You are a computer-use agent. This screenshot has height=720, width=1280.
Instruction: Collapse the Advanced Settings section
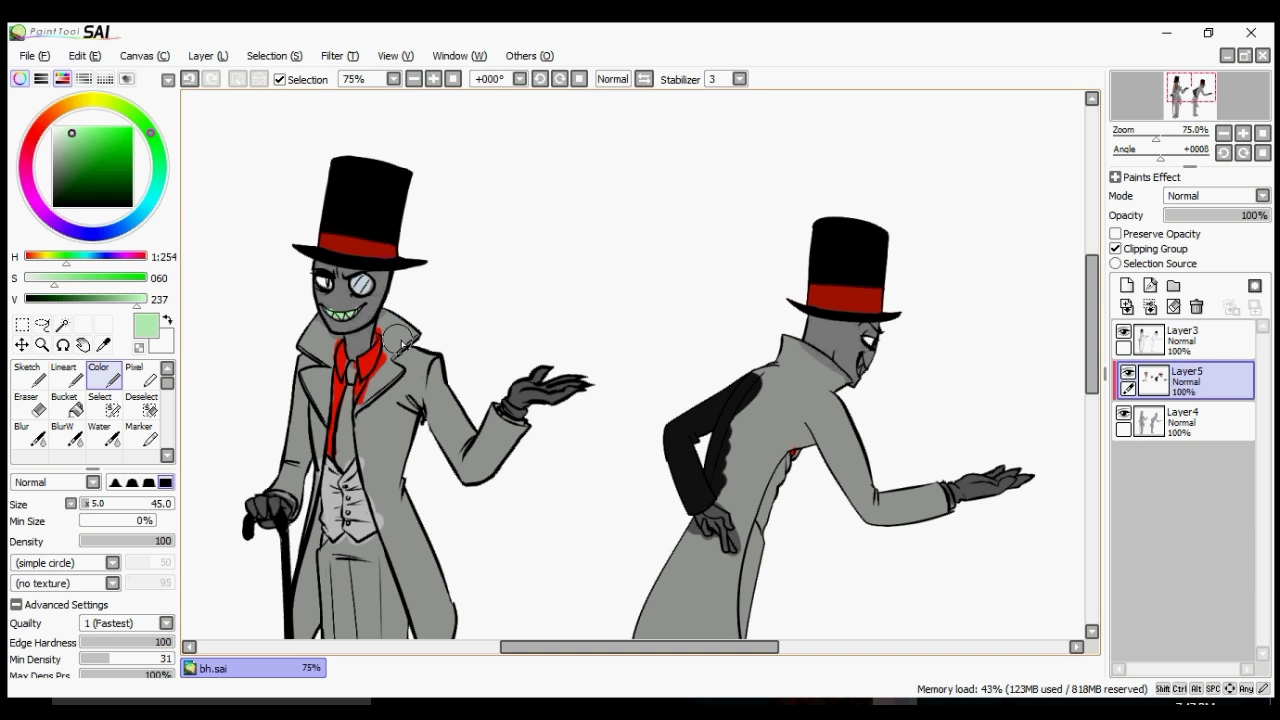pos(16,605)
